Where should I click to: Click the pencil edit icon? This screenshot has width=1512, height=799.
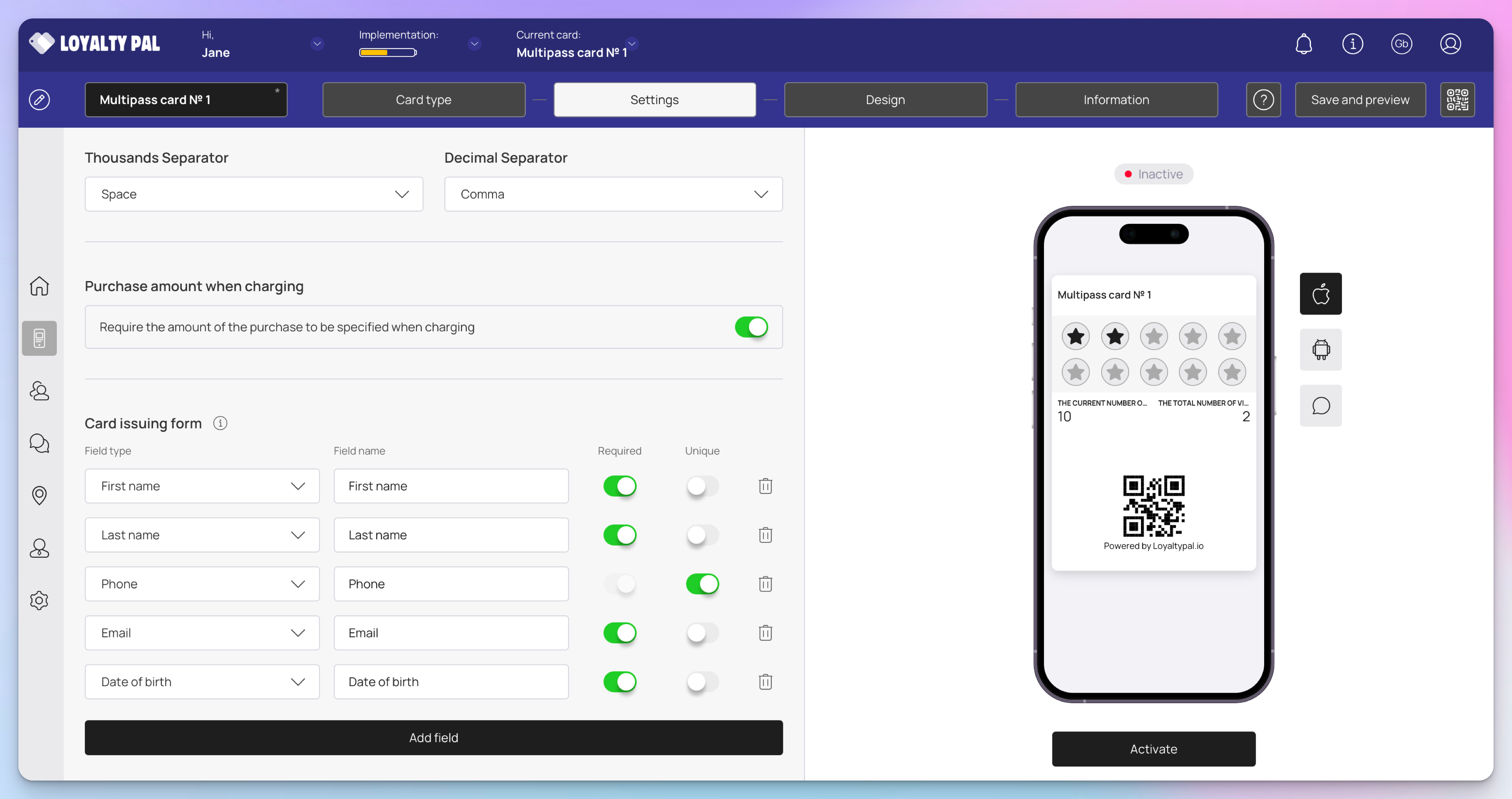tap(39, 100)
